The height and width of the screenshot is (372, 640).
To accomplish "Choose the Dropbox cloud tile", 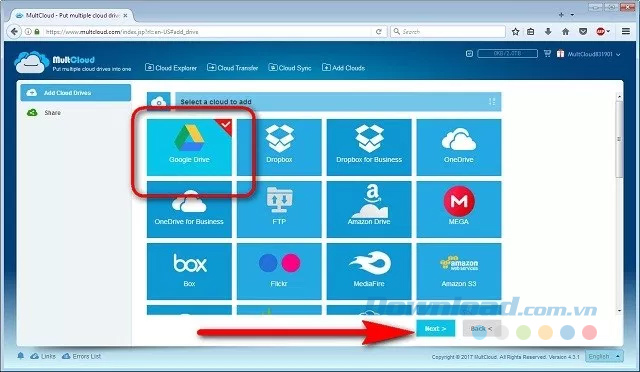I will click(279, 147).
